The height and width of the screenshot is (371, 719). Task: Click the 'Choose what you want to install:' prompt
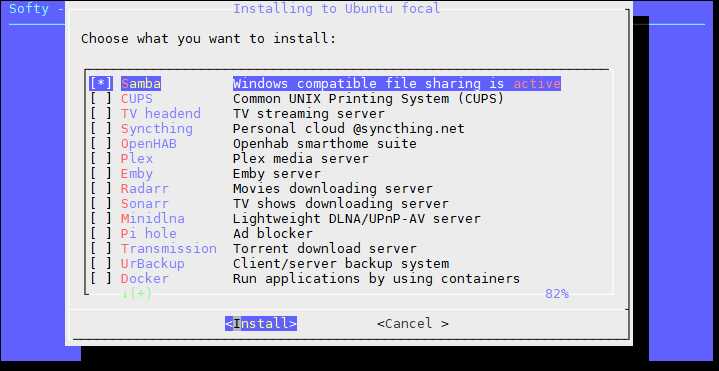(209, 39)
